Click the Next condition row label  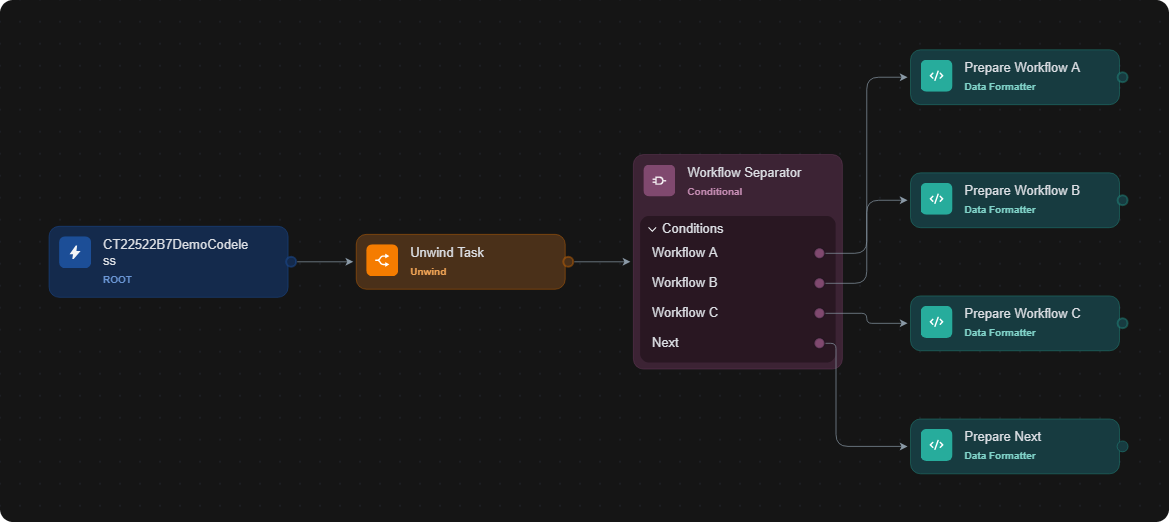(x=665, y=342)
